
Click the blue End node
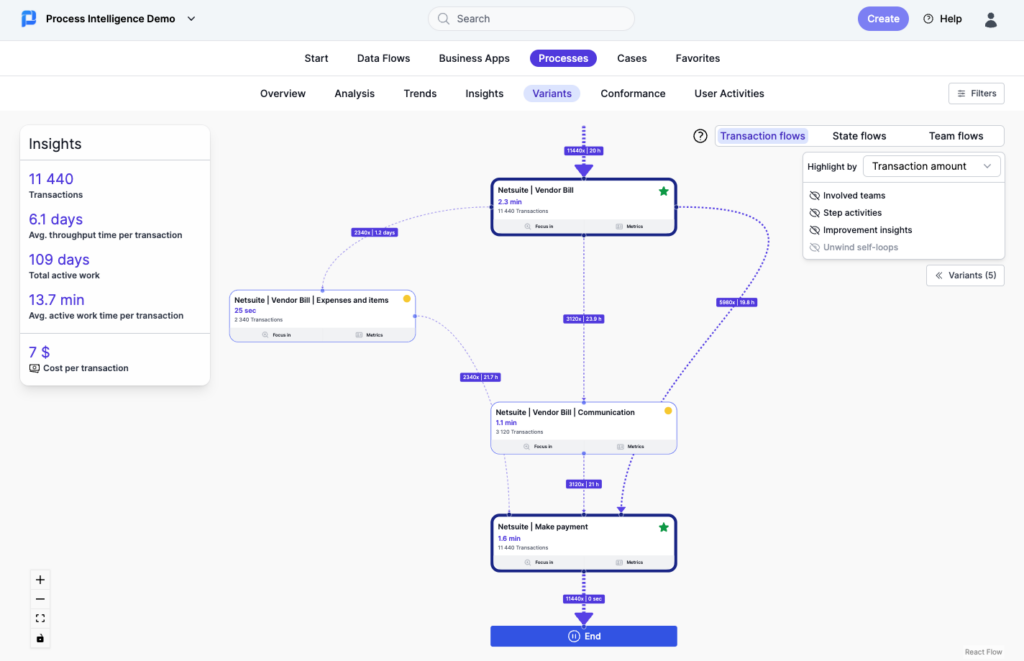click(x=584, y=636)
